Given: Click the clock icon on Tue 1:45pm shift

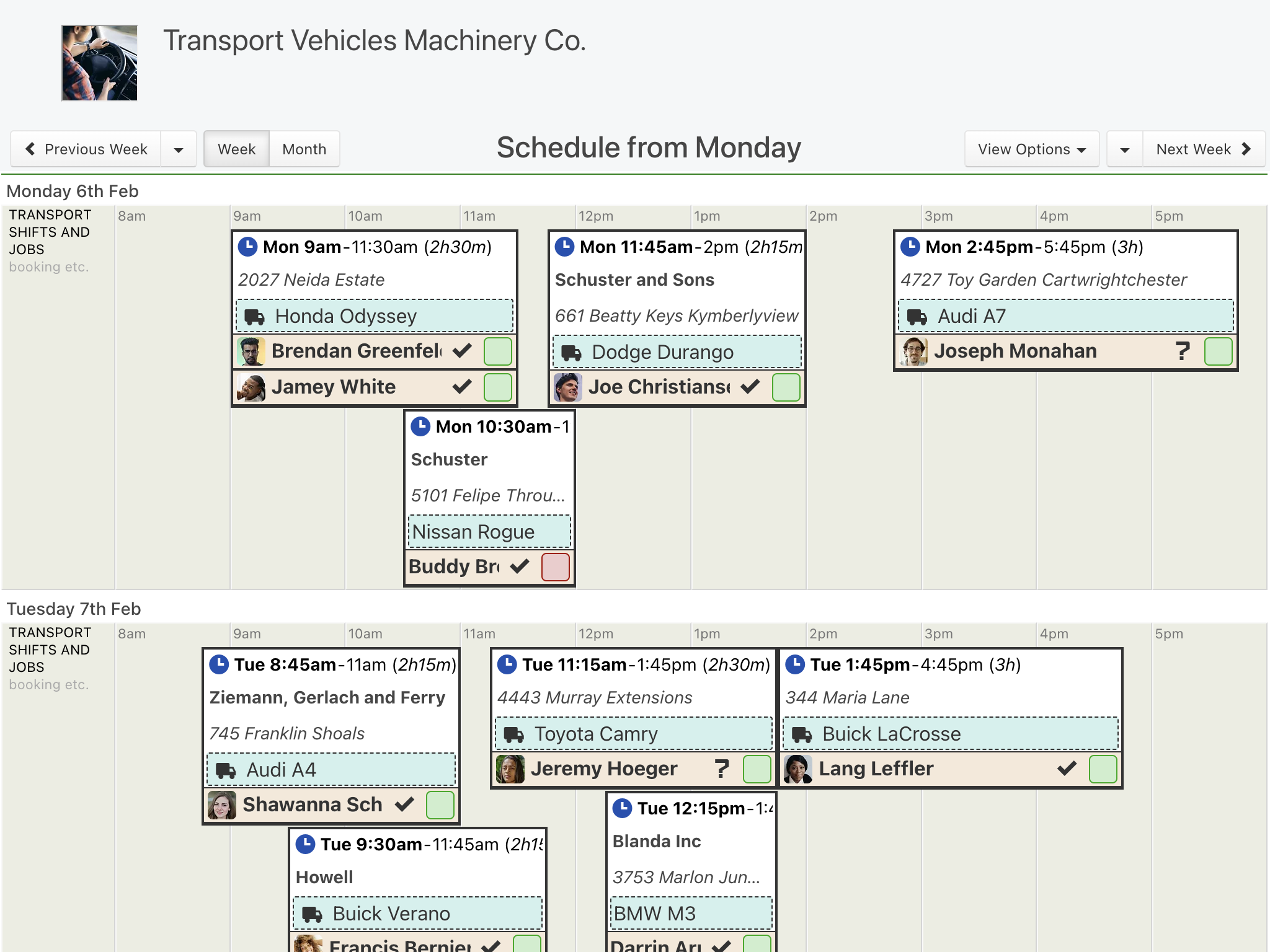Looking at the screenshot, I should 795,664.
